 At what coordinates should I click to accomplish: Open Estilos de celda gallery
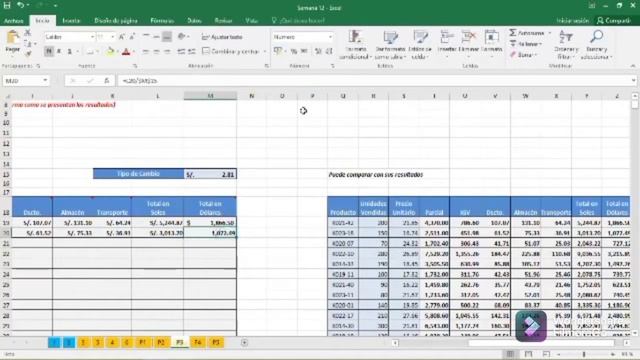click(x=420, y=45)
